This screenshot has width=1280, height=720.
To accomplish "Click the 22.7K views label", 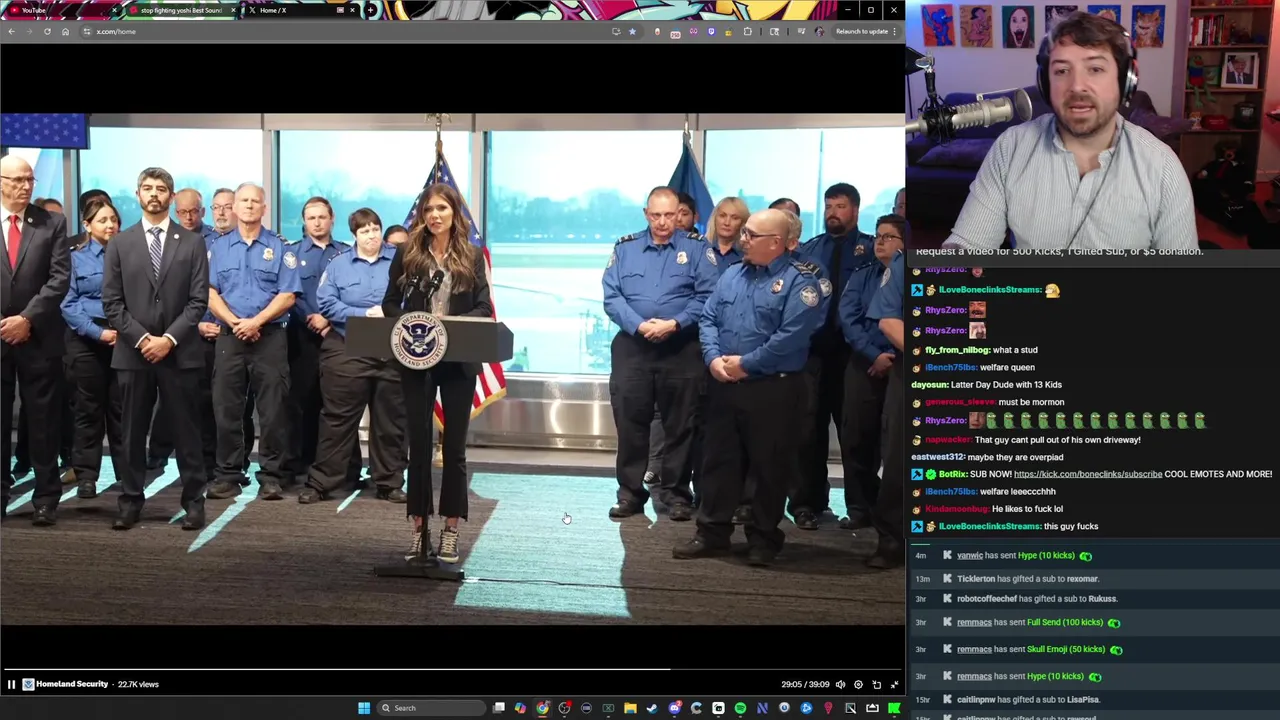I will point(138,684).
